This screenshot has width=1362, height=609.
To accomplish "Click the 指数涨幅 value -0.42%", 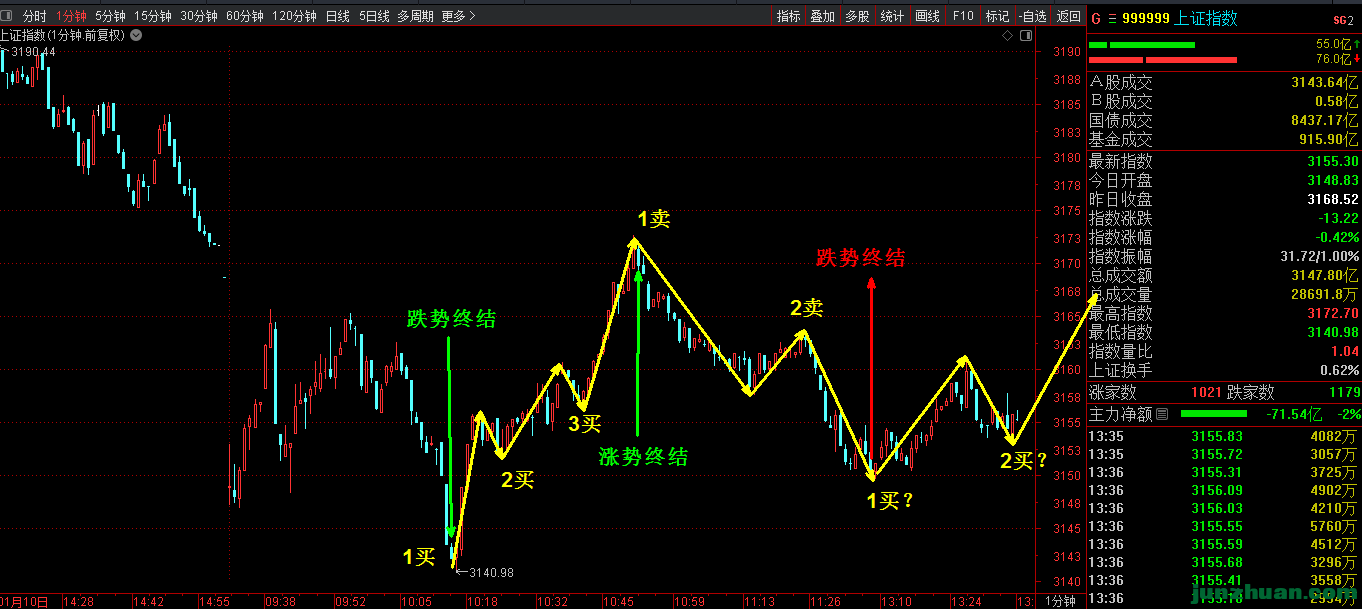I will tap(1338, 237).
